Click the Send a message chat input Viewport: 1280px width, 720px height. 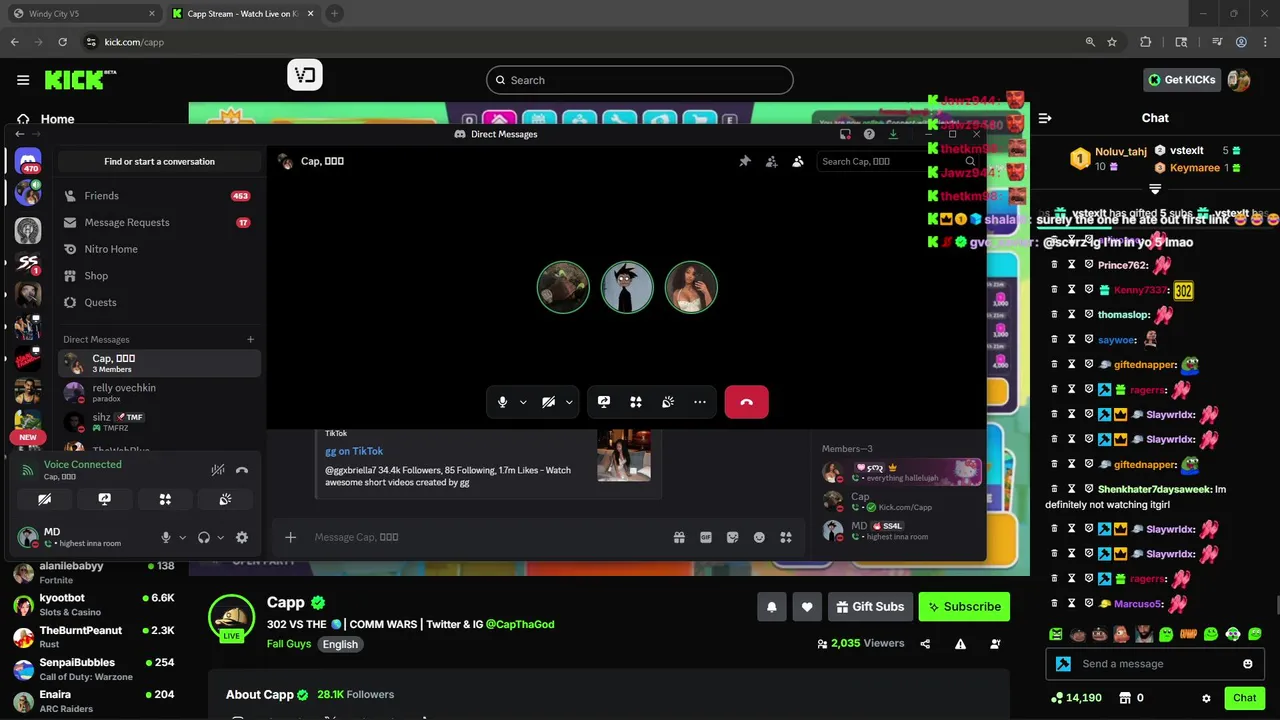[x=1153, y=664]
